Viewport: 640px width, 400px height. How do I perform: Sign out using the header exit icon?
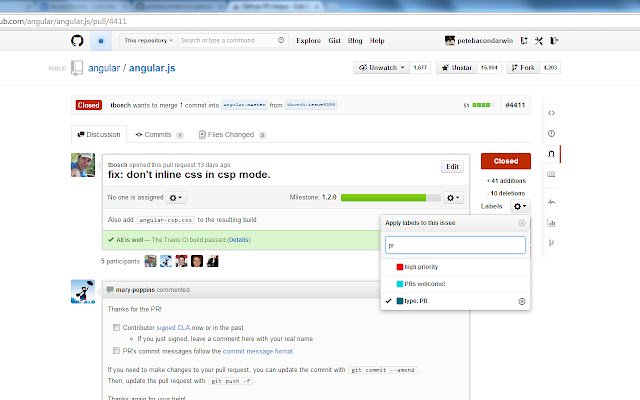[554, 40]
